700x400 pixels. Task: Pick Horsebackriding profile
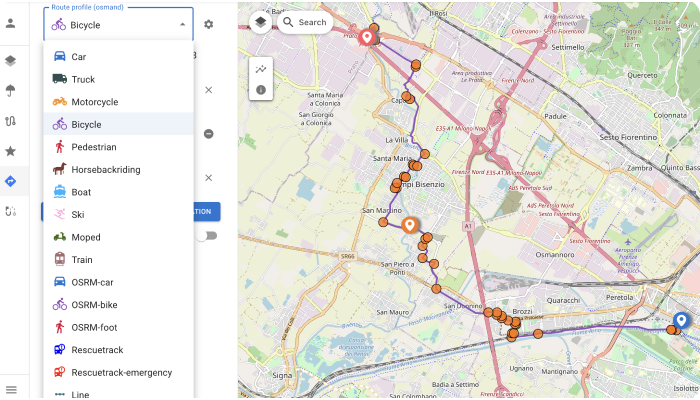tap(105, 169)
